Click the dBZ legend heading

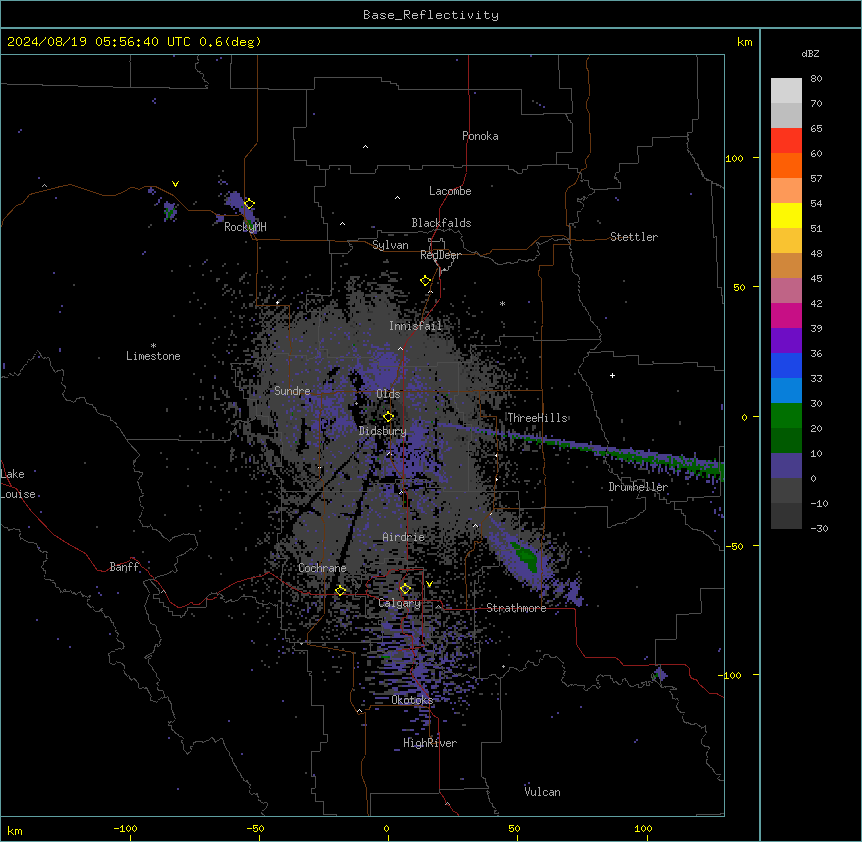[x=810, y=53]
